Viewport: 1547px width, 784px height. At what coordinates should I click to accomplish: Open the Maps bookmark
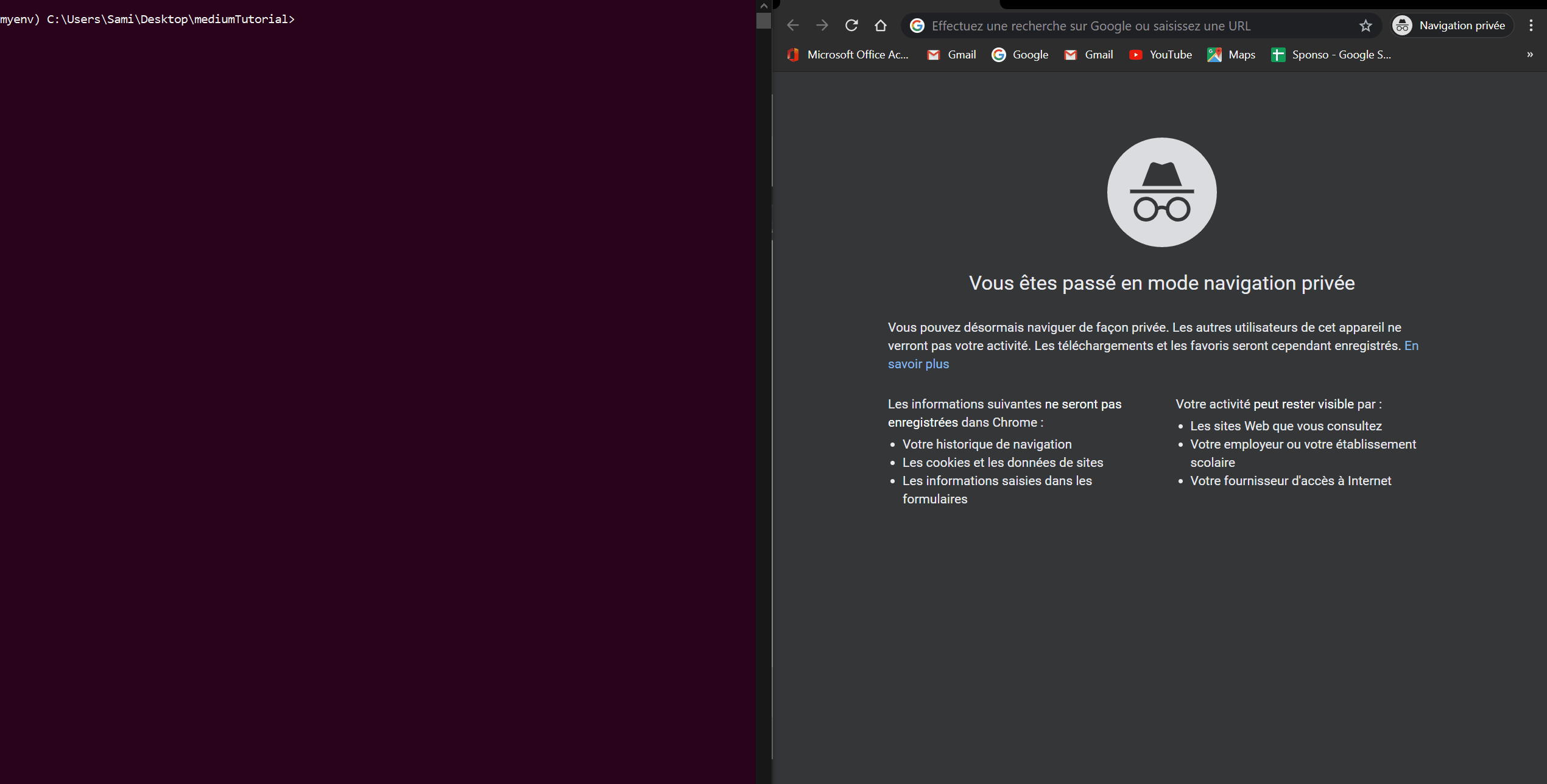tap(1231, 54)
